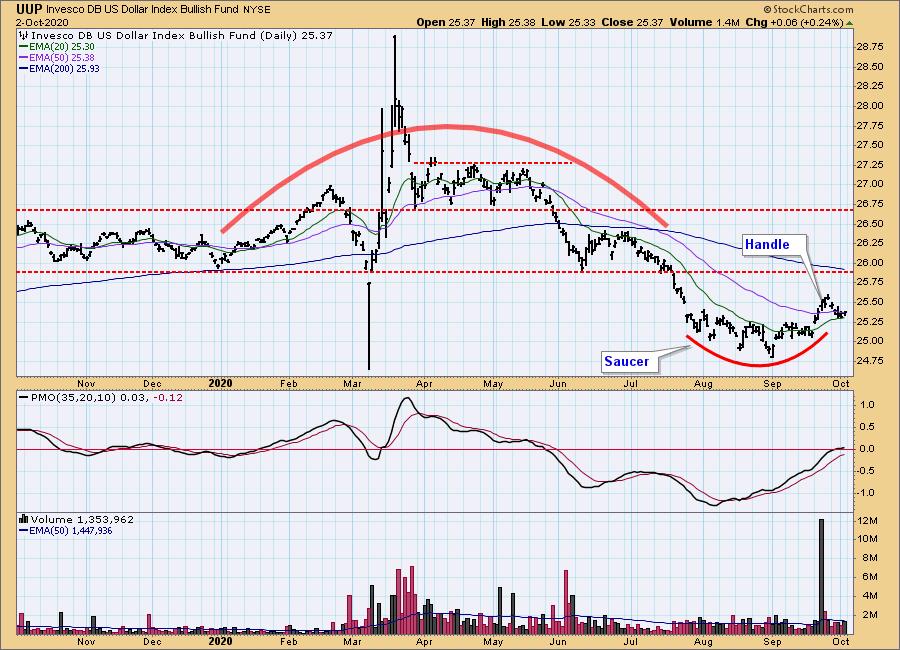Image resolution: width=900 pixels, height=650 pixels.
Task: Open the StockCharts.com copyright link
Action: (x=808, y=9)
